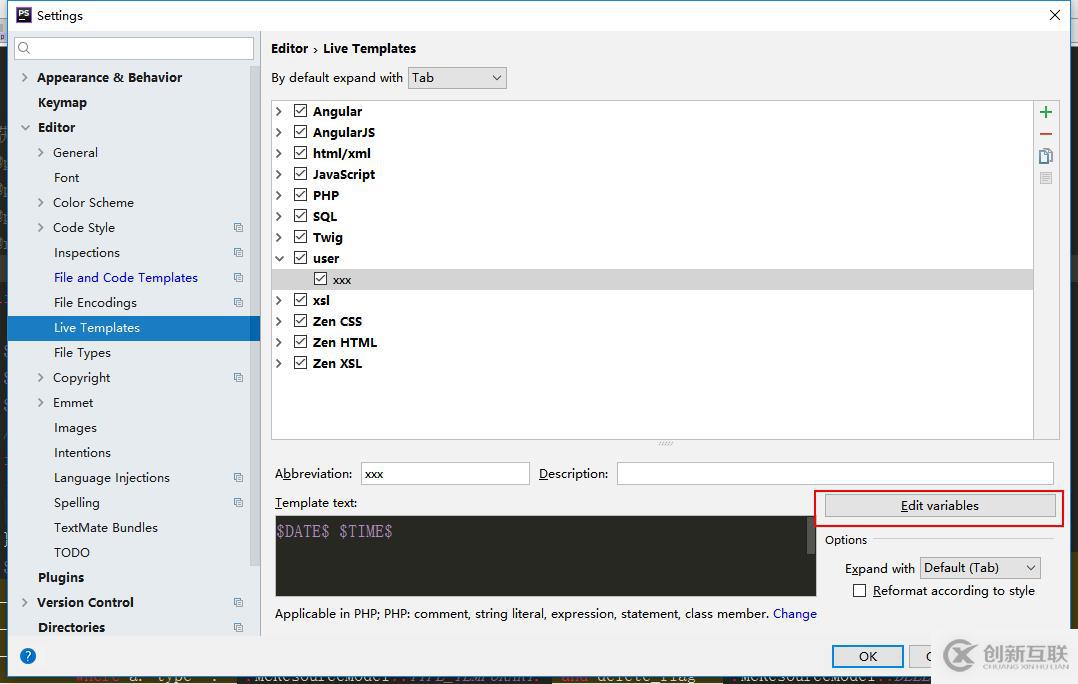Open the 'By default expand with' dropdown
The width and height of the screenshot is (1078, 684).
pos(457,78)
